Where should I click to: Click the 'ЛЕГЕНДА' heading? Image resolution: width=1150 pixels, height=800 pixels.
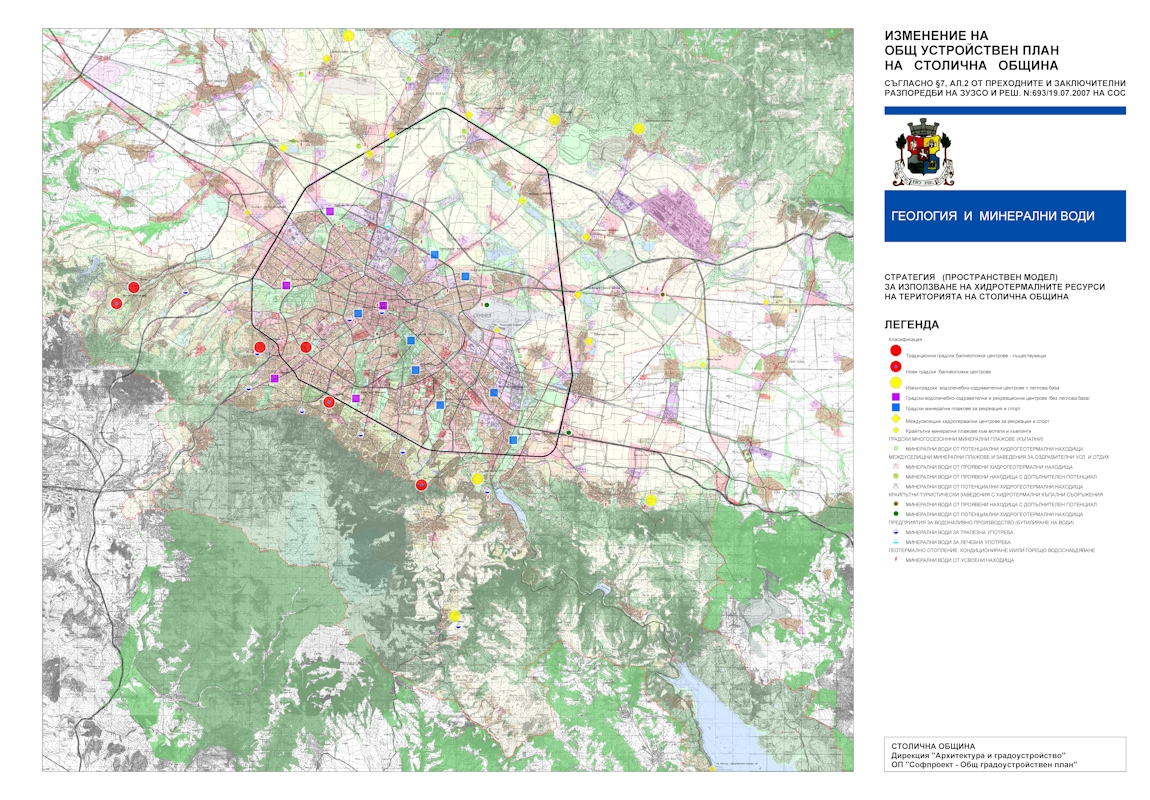coord(912,325)
